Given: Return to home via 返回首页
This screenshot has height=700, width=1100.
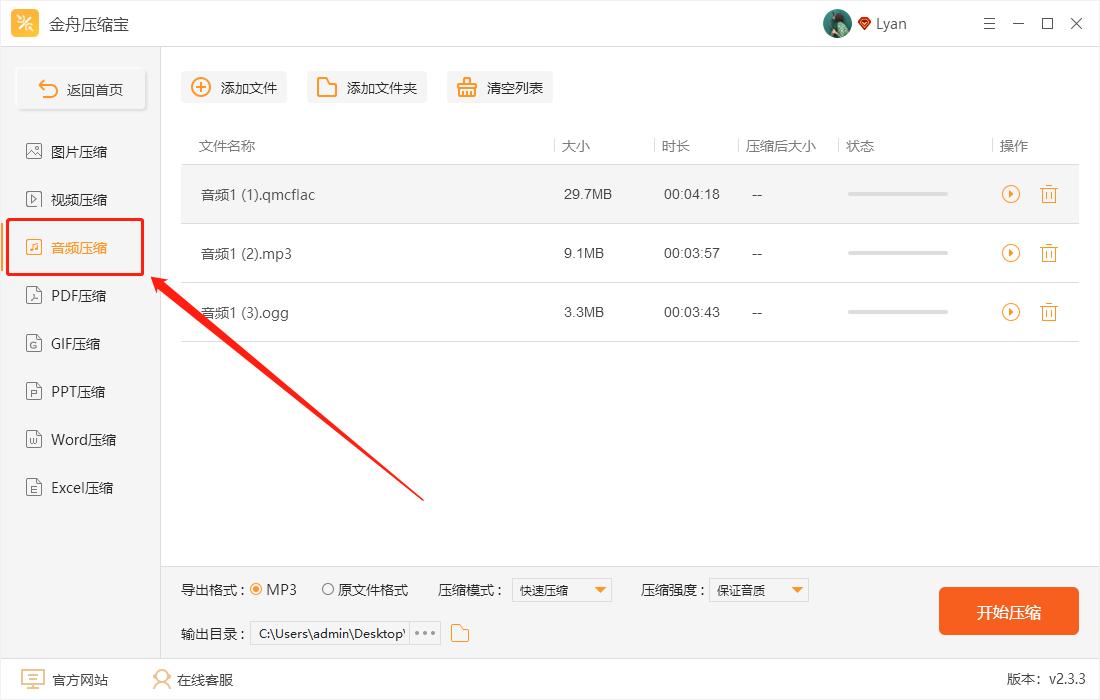Looking at the screenshot, I should pos(80,88).
